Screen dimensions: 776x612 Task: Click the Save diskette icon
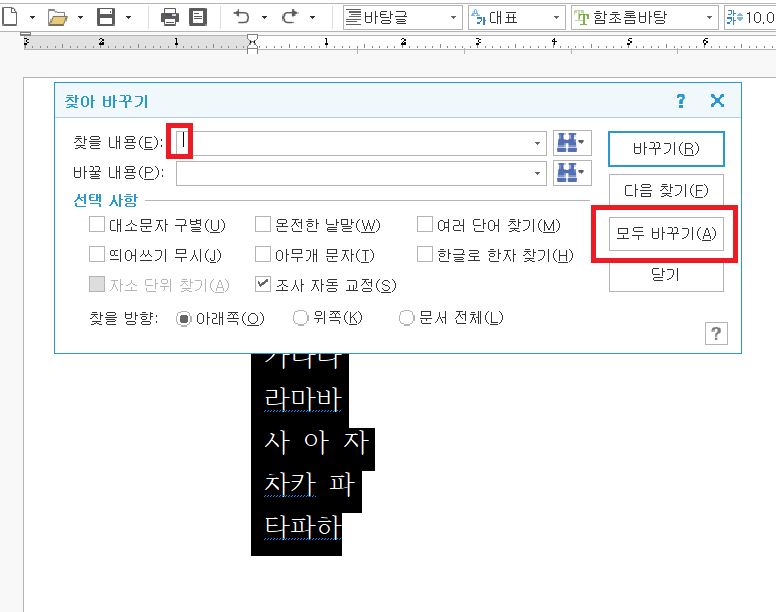(106, 17)
